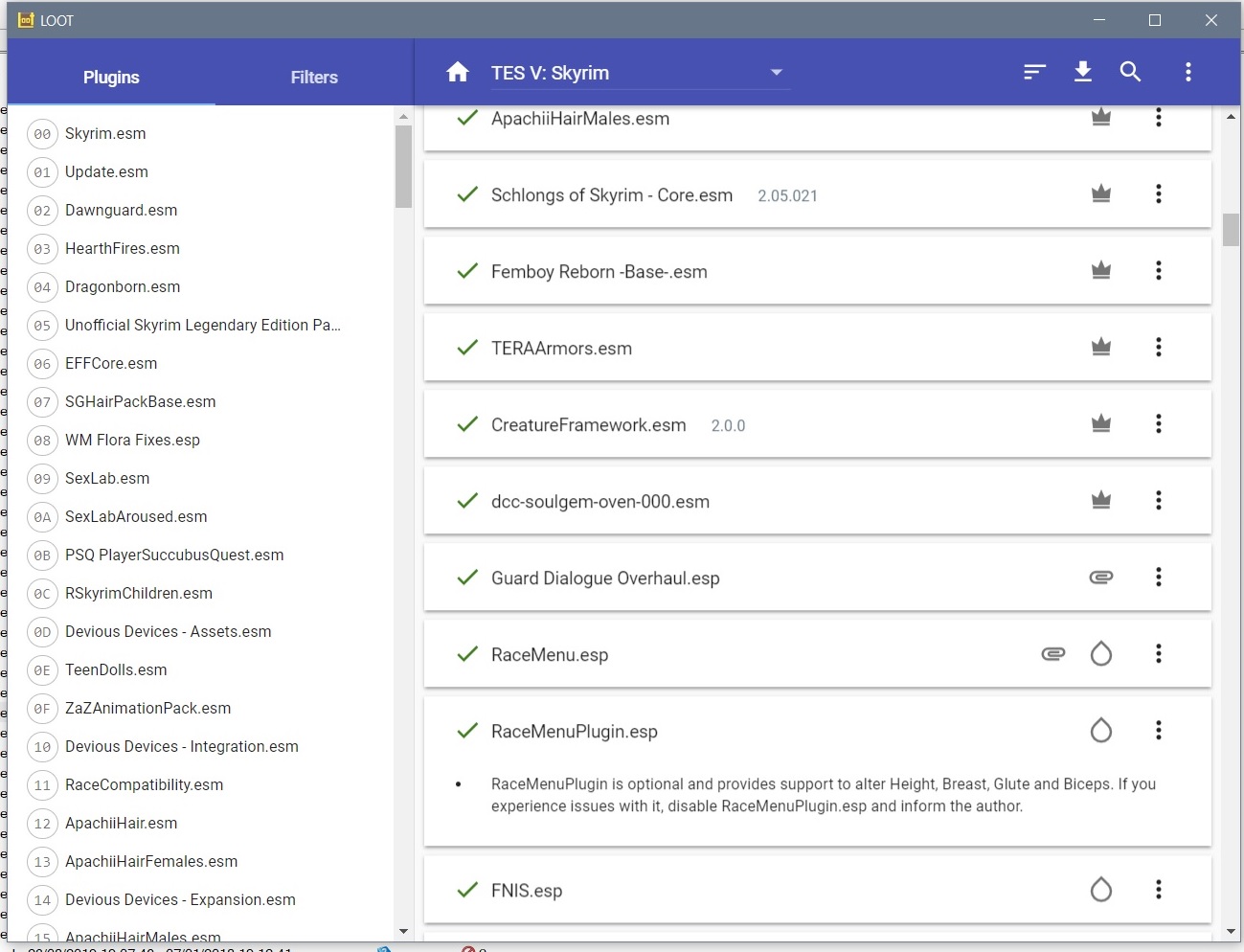Click the checkmark on Femboy Reborn -Base-.esm
Viewport: 1244px width, 952px height.
click(x=467, y=270)
